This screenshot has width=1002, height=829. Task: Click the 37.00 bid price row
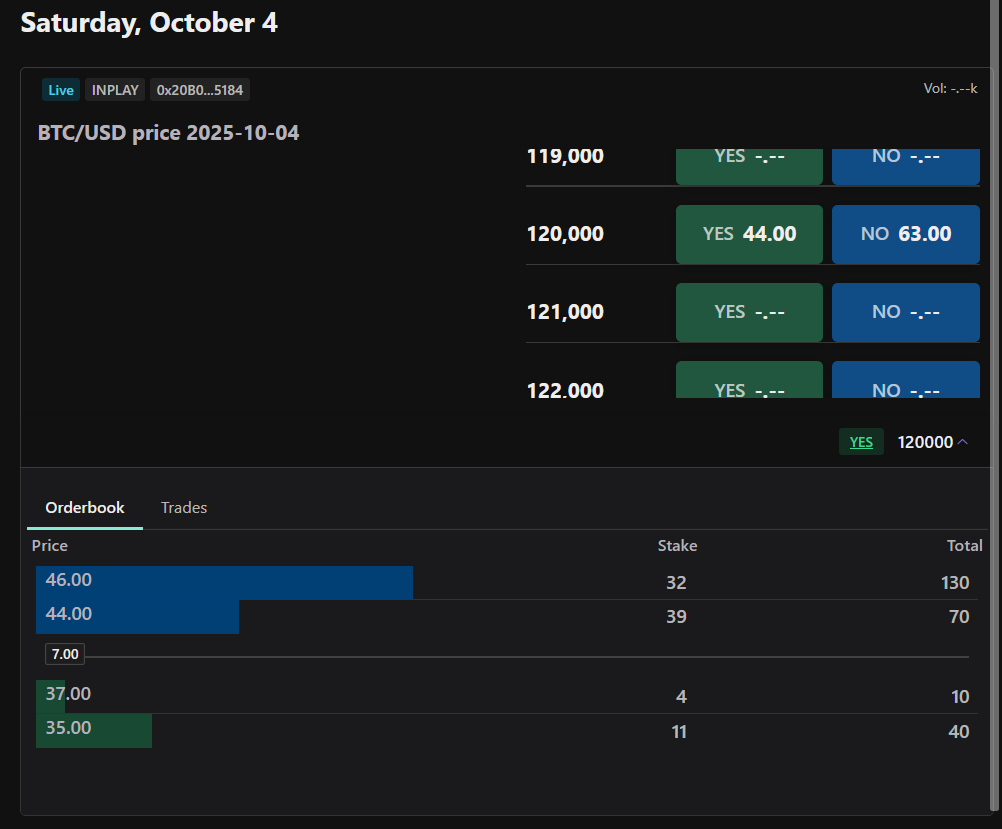pyautogui.click(x=68, y=694)
